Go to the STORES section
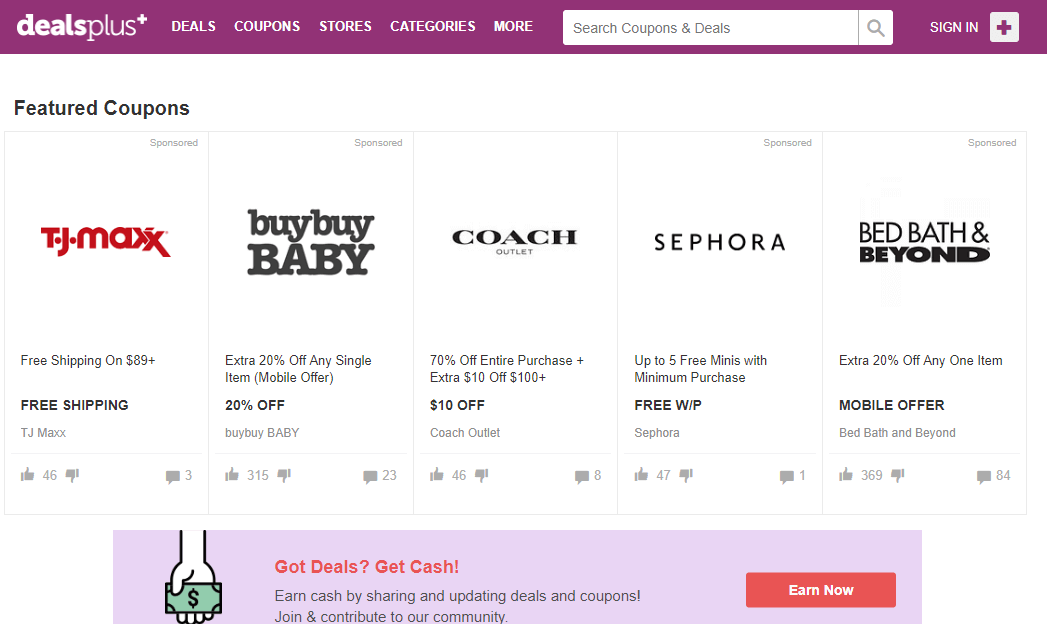This screenshot has height=624, width=1047. click(x=345, y=27)
